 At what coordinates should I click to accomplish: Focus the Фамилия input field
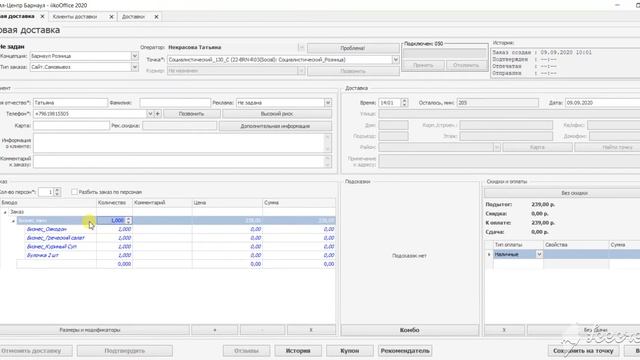coord(175,103)
